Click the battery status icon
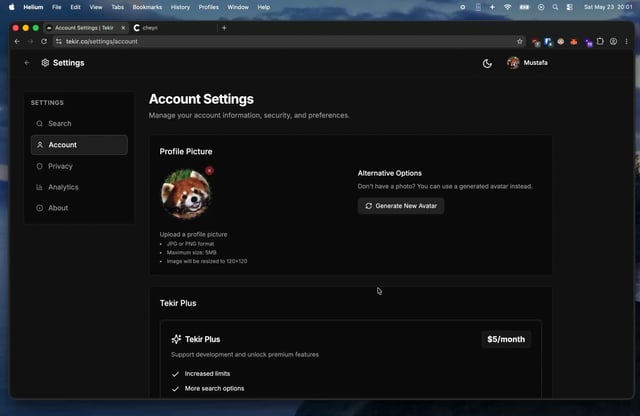 pyautogui.click(x=524, y=7)
